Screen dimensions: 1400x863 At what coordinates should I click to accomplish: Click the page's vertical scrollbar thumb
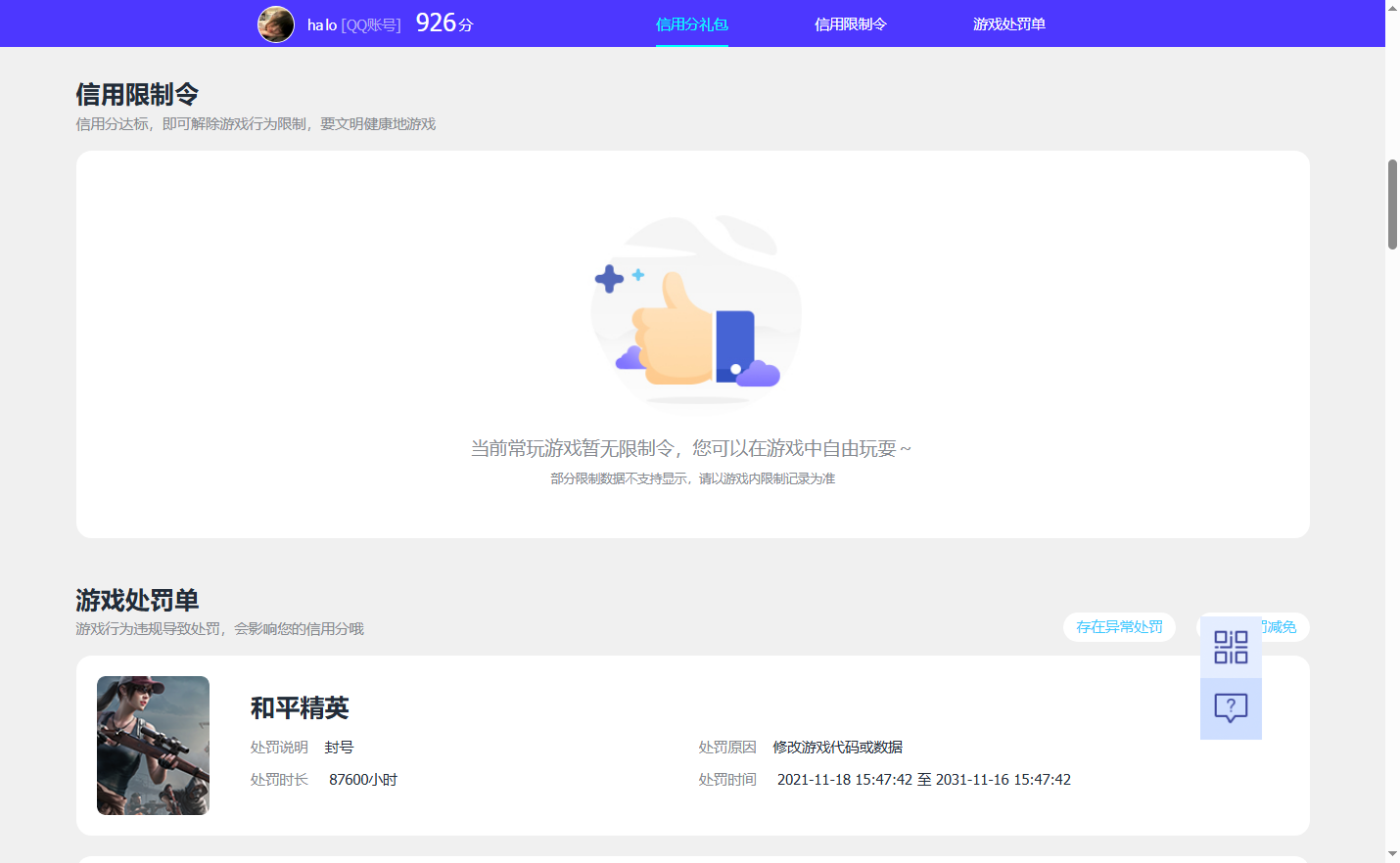click(x=1392, y=204)
